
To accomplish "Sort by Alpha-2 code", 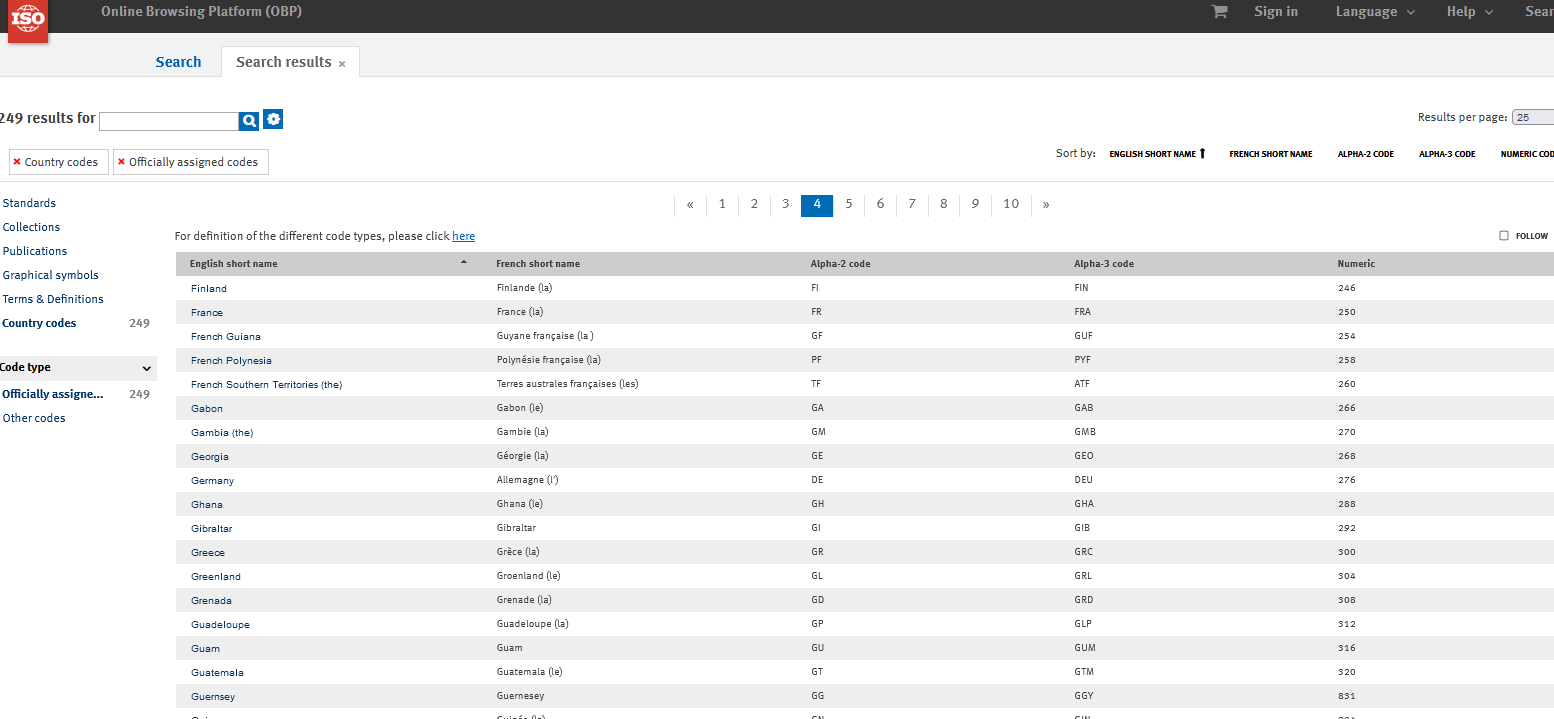I will tap(1365, 154).
